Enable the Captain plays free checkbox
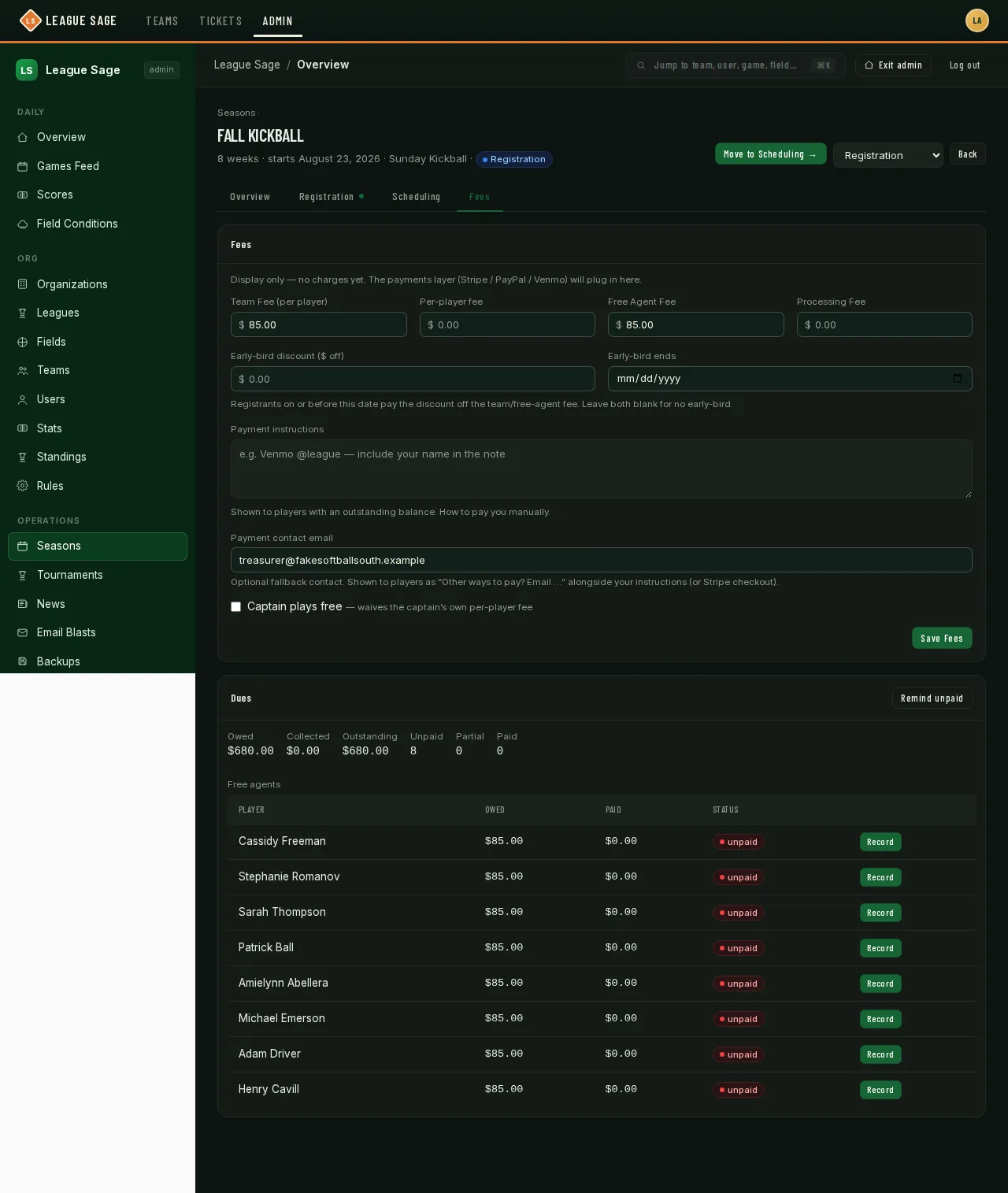This screenshot has height=1193, width=1008. point(235,606)
